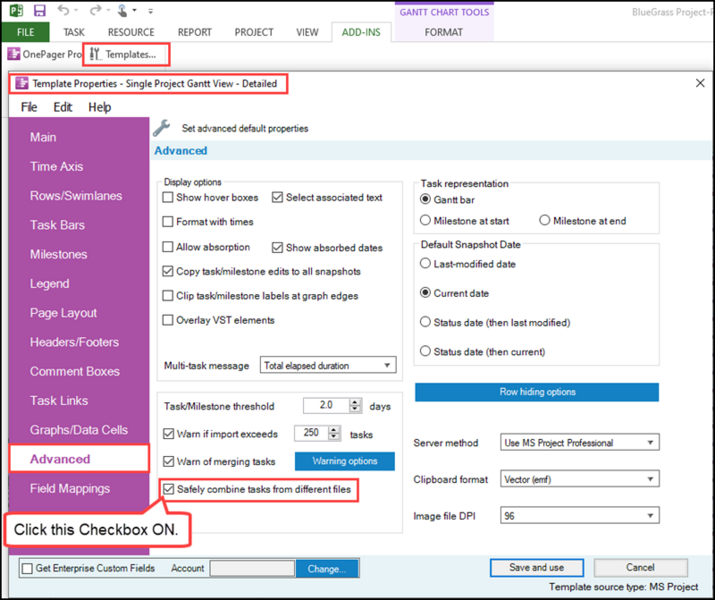Enable the Show hover boxes checkbox
Screen dimensions: 715x600
point(168,197)
